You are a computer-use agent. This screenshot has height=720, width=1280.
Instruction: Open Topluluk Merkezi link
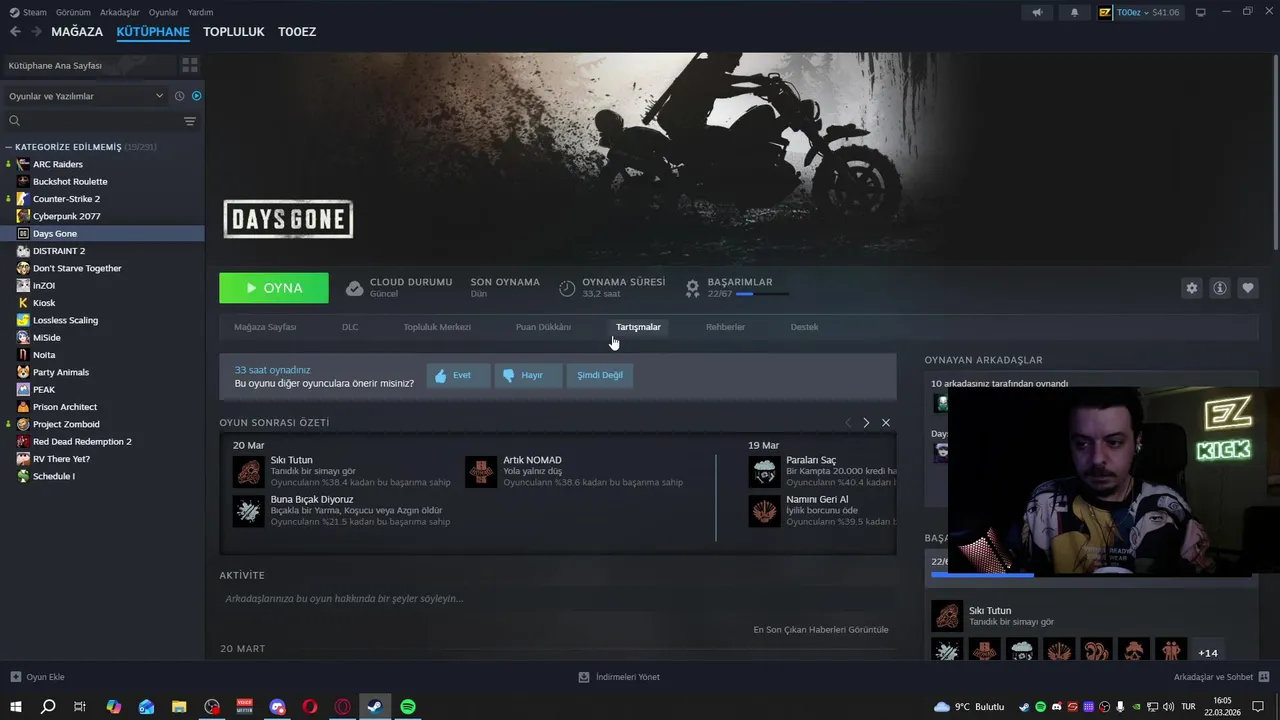[437, 327]
